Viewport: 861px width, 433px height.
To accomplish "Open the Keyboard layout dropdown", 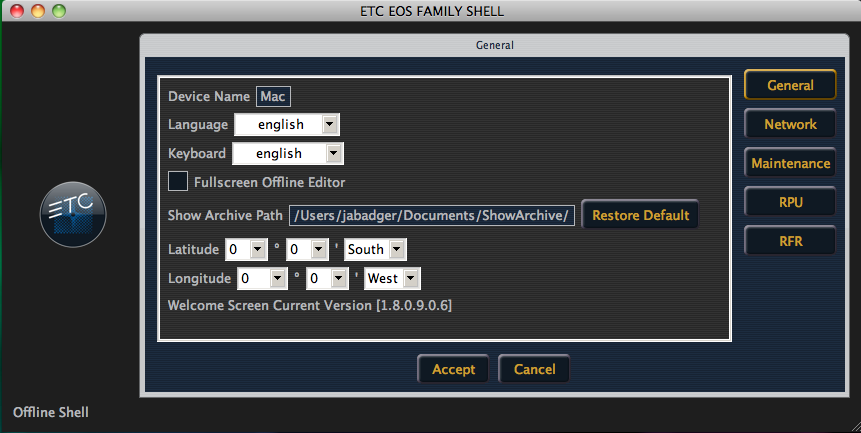I will point(288,153).
